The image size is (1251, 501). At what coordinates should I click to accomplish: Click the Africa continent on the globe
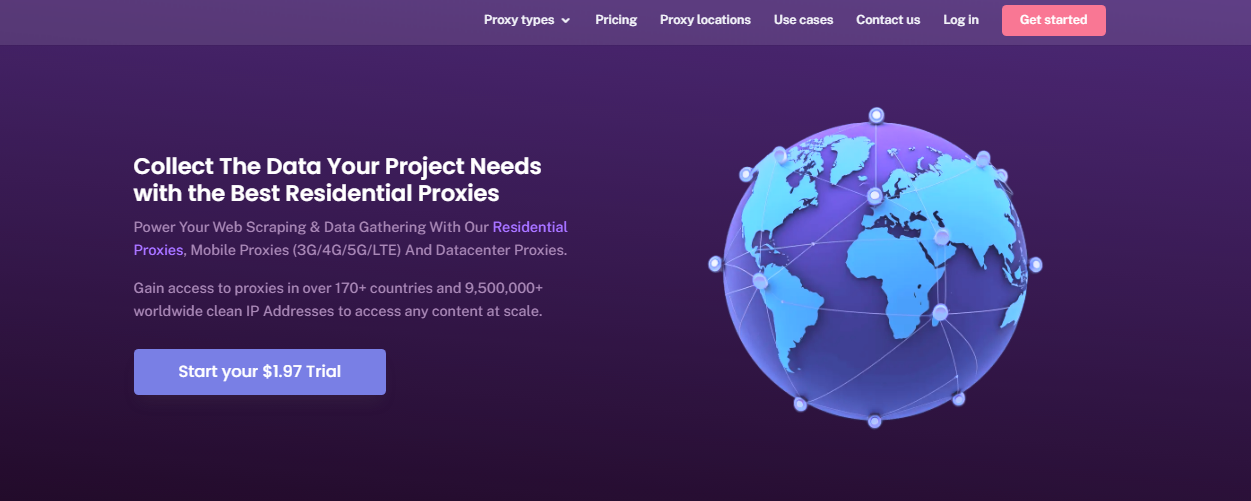(x=895, y=285)
